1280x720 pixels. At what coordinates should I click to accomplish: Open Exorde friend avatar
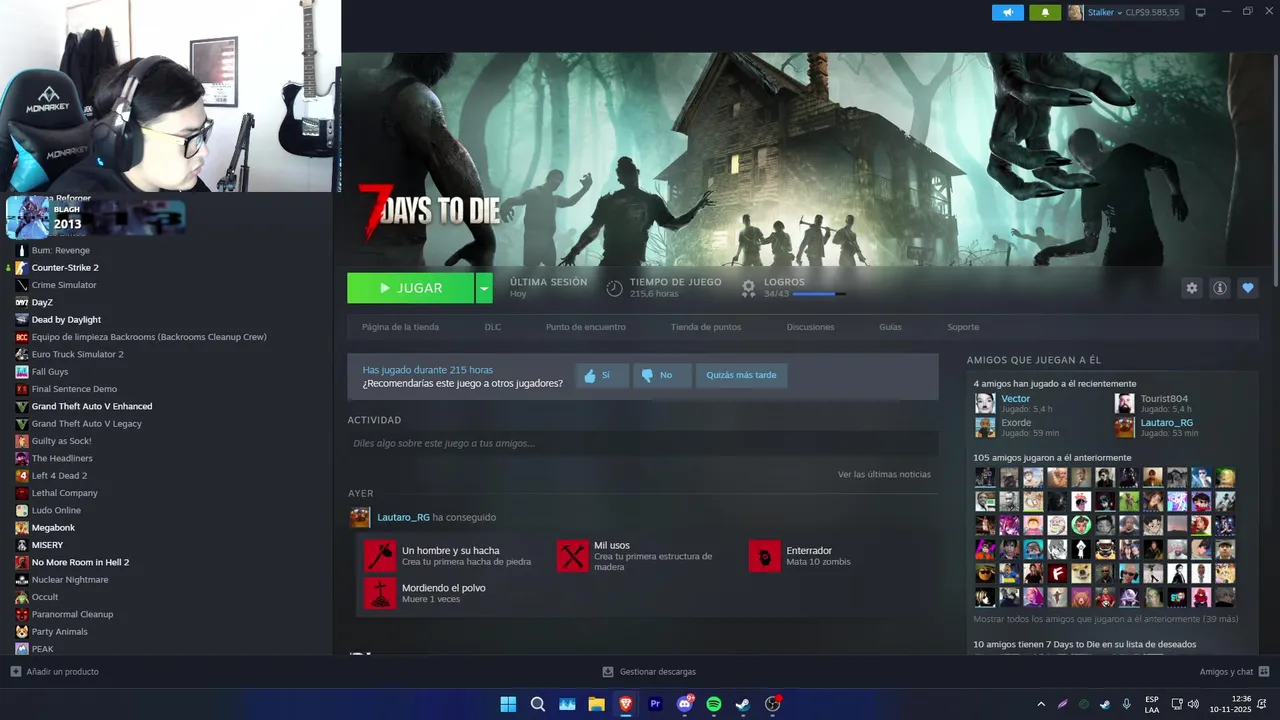pos(985,427)
